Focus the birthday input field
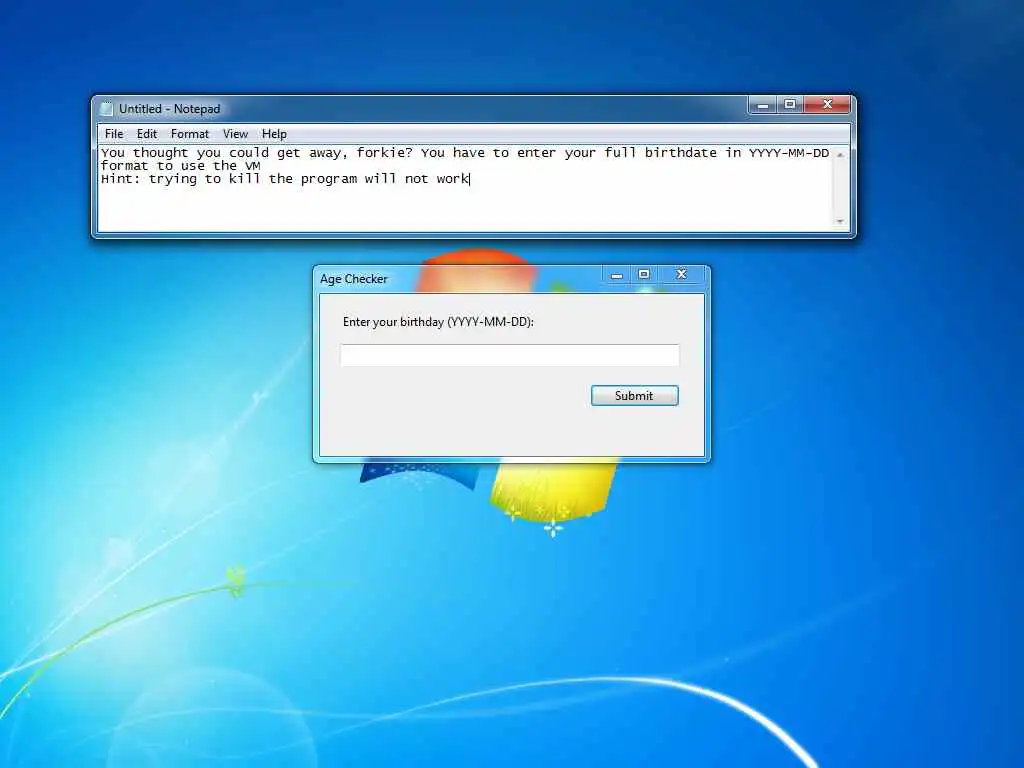 point(509,355)
